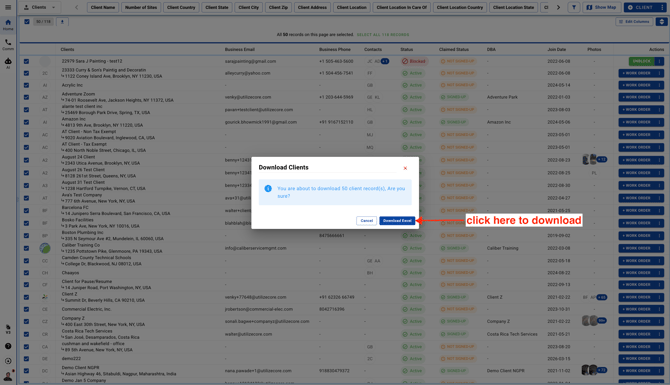Open the Clients module dropdown
The image size is (670, 385).
pyautogui.click(x=39, y=7)
